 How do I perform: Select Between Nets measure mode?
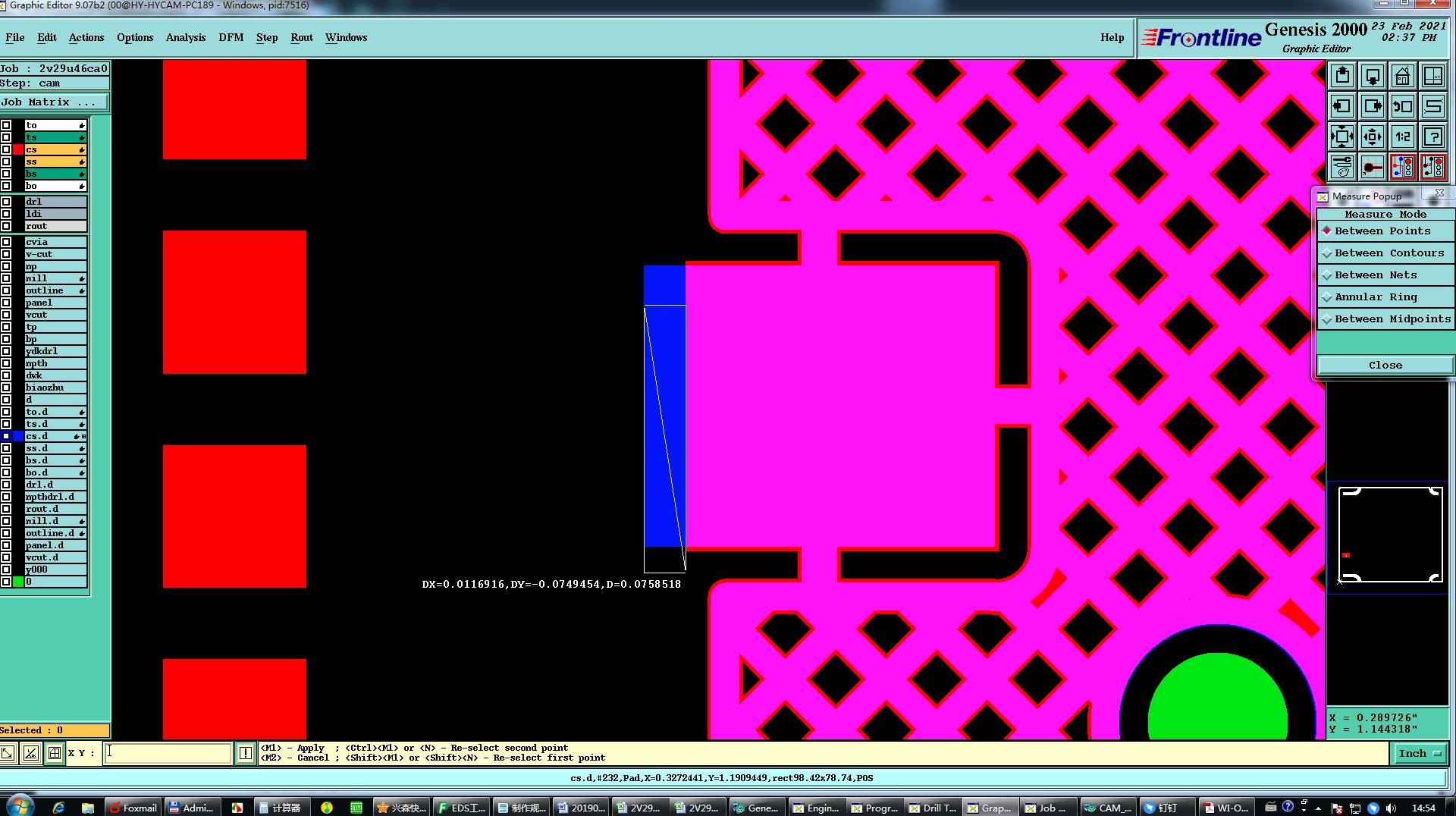[1385, 275]
